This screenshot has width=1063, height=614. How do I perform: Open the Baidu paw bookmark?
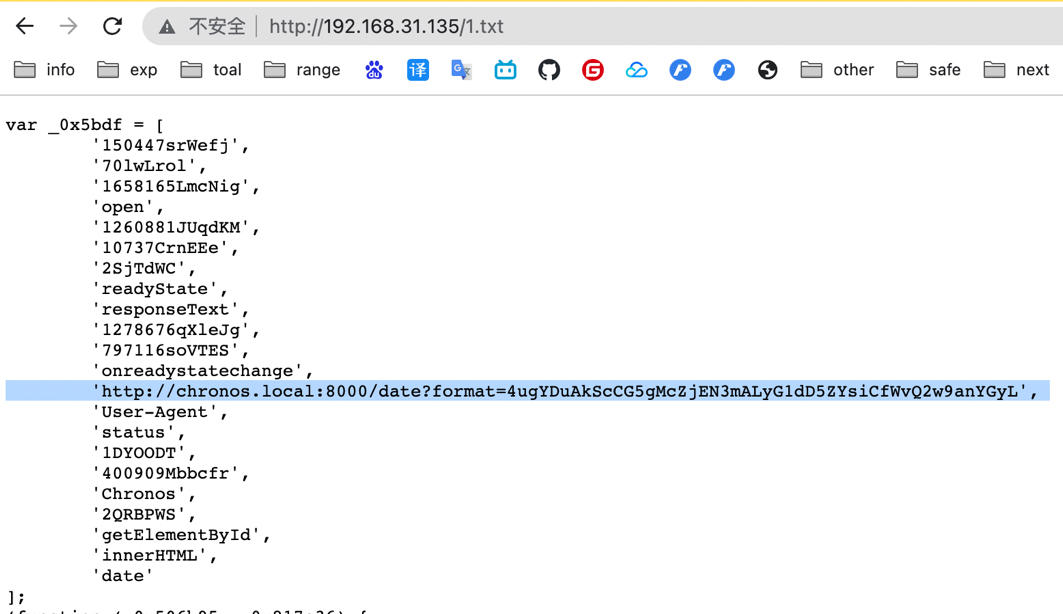(374, 70)
